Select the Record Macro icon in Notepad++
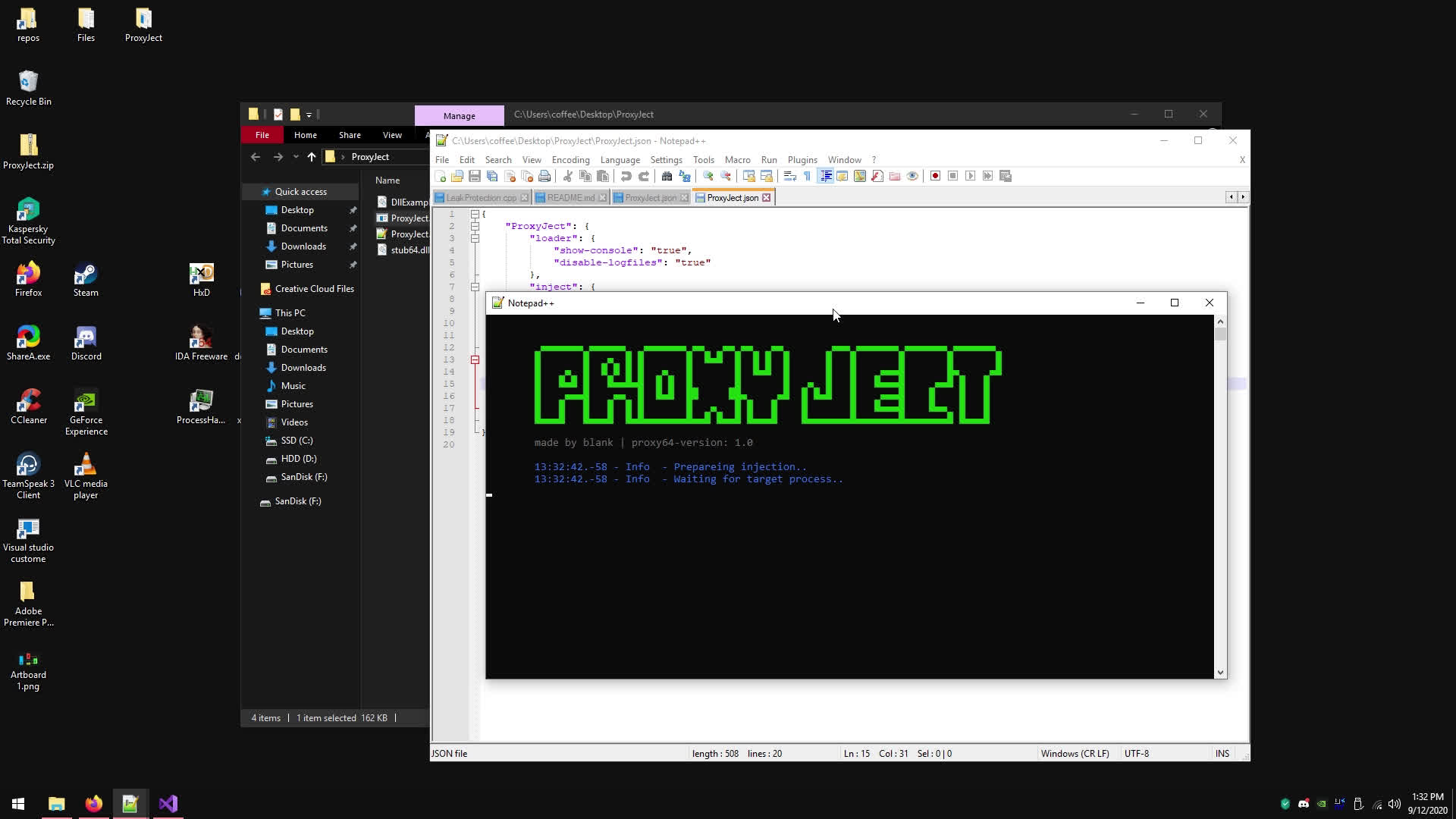The height and width of the screenshot is (819, 1456). [935, 176]
